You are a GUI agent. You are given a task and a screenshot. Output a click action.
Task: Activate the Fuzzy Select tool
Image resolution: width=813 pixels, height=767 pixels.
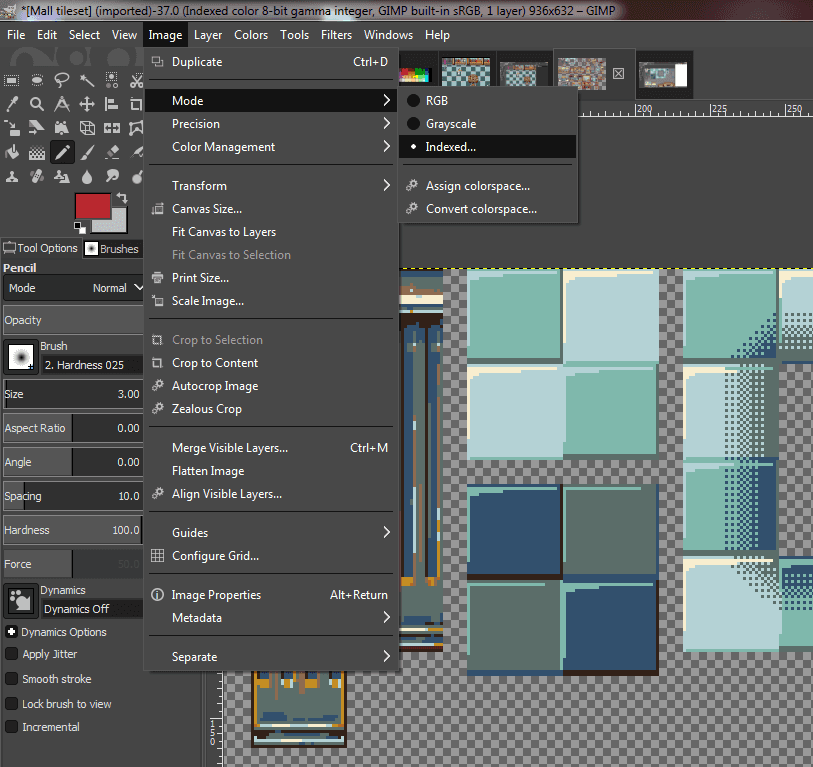pos(88,81)
